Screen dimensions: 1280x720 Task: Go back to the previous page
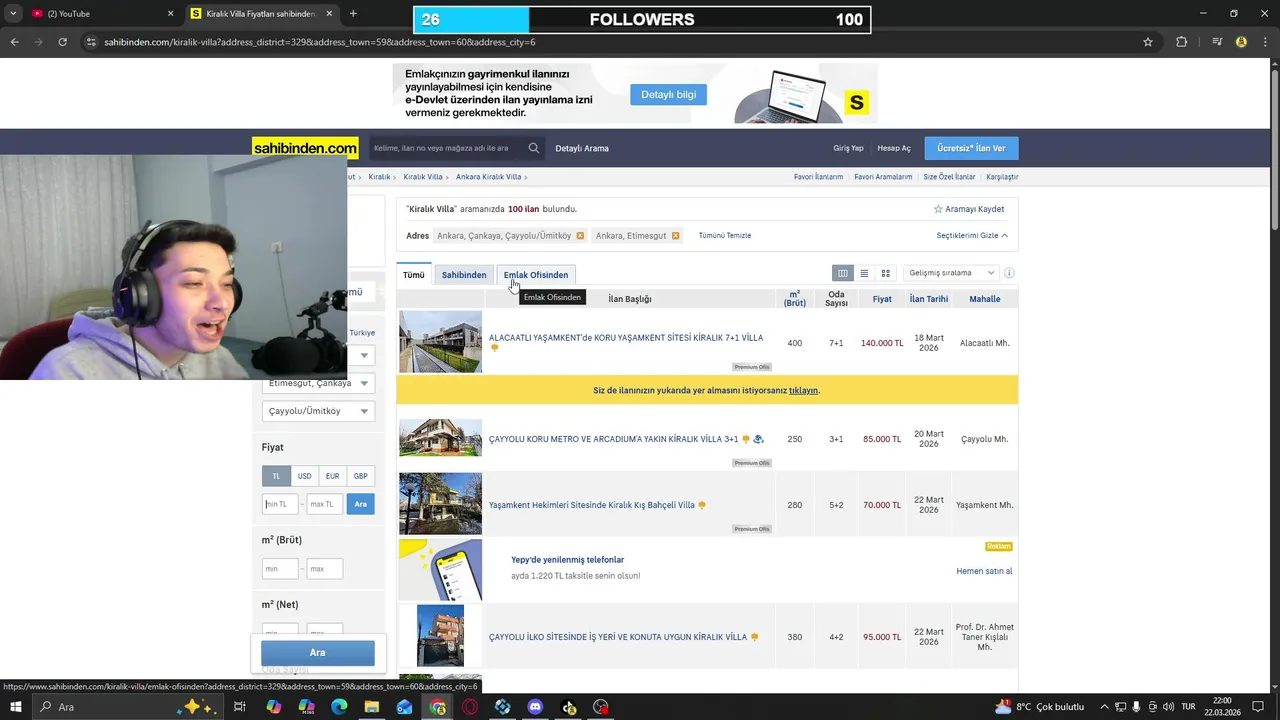point(14,42)
